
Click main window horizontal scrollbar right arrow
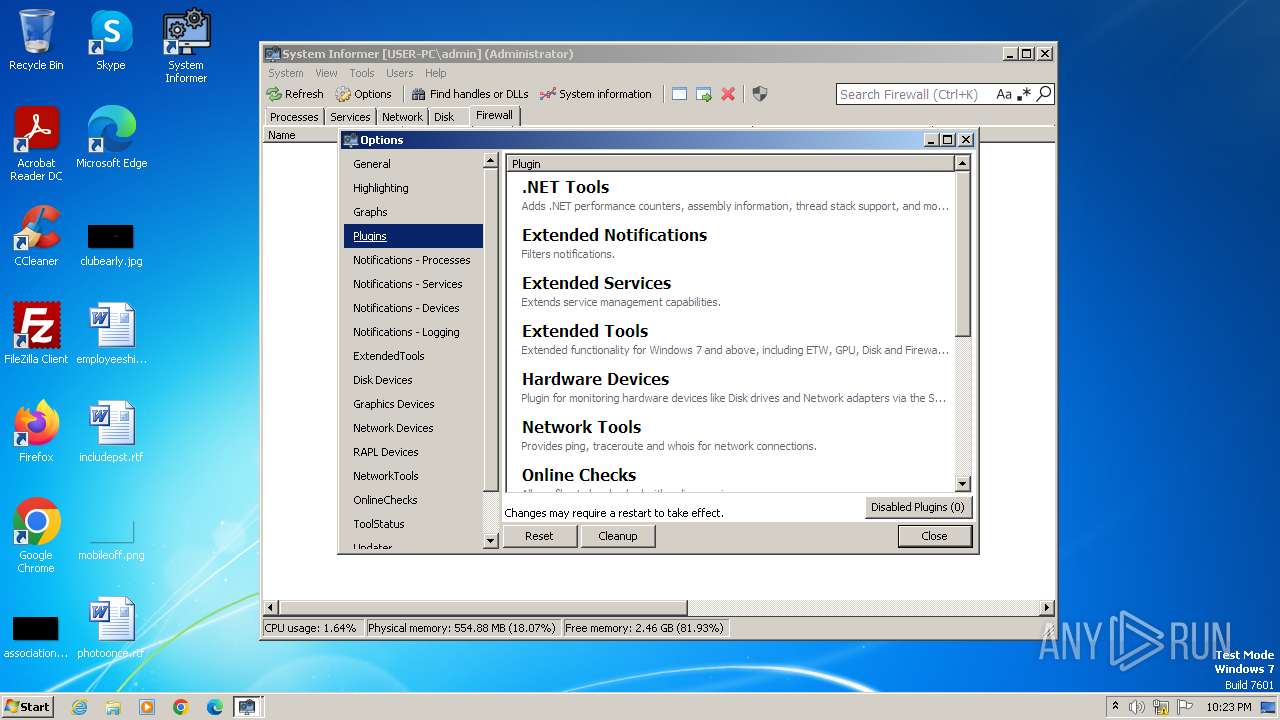click(x=1047, y=607)
